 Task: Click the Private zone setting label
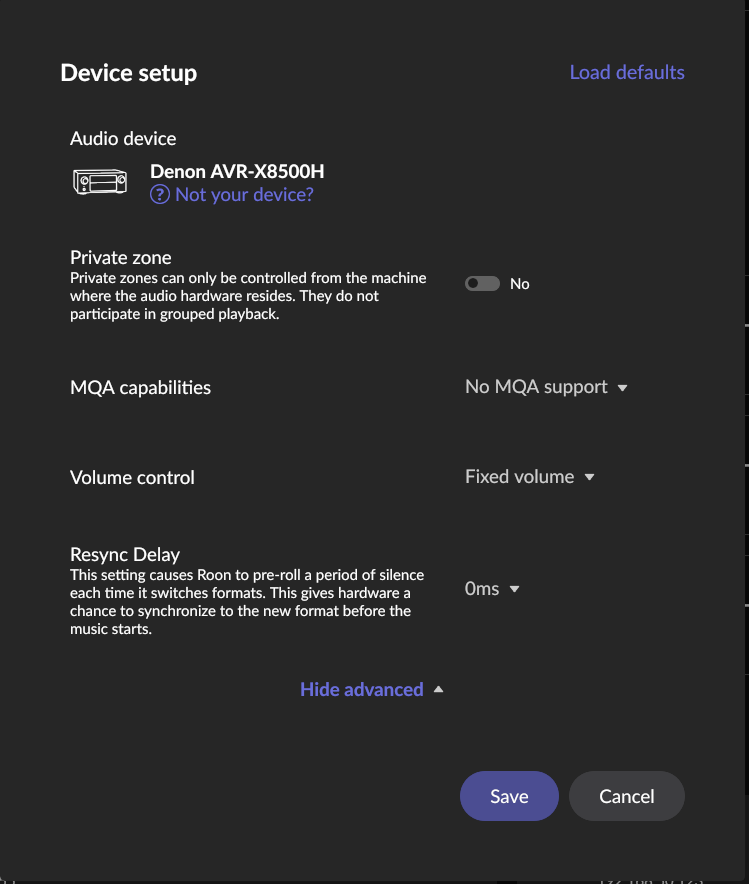tap(121, 257)
